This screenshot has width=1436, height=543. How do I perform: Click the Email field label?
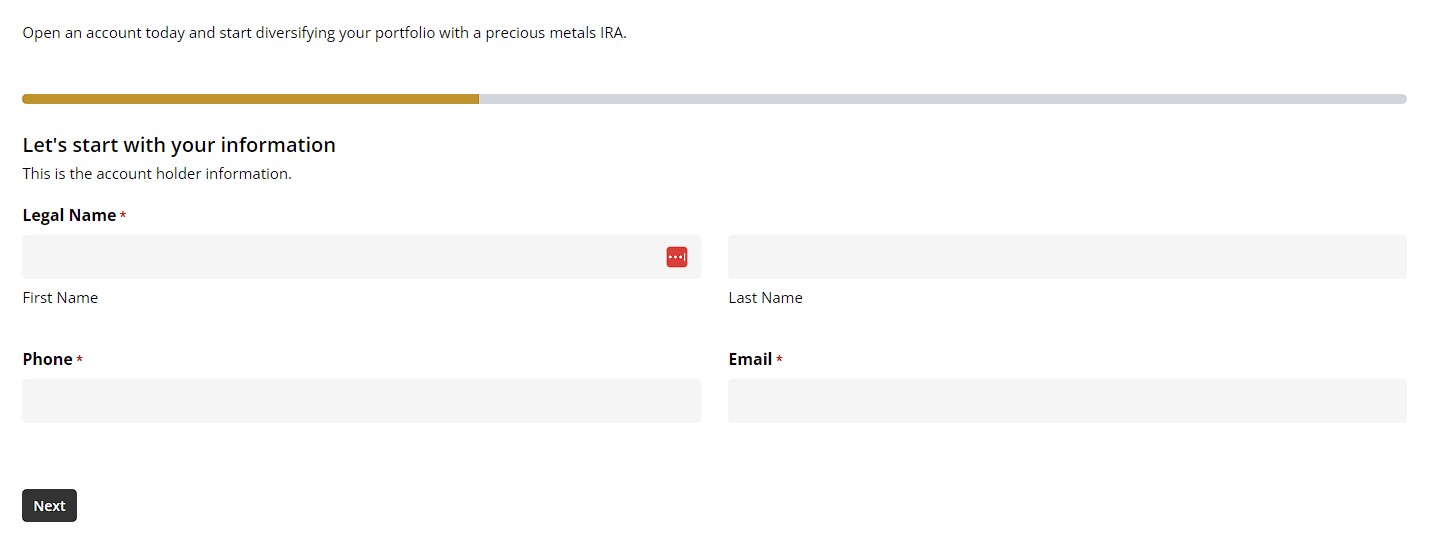point(750,359)
